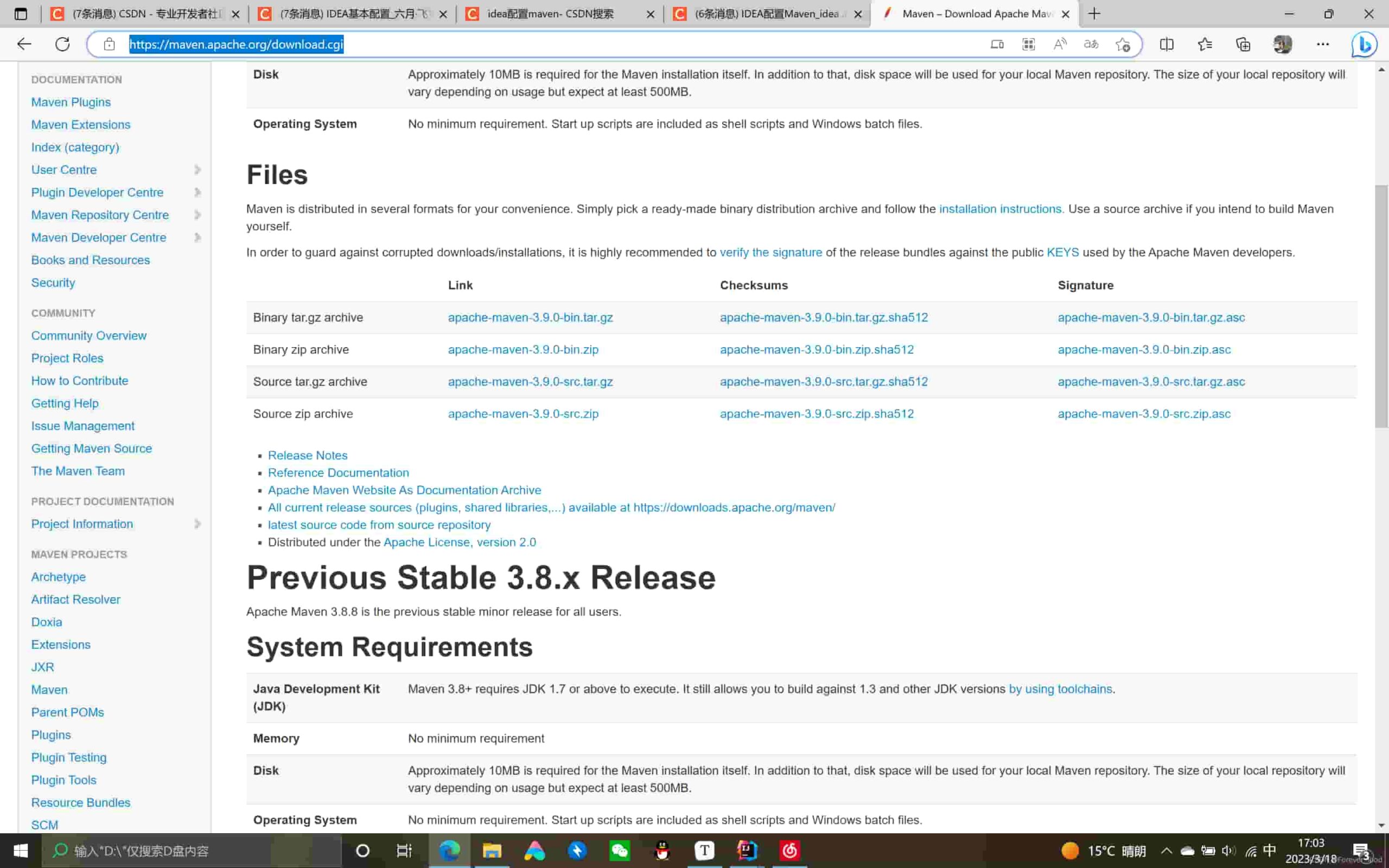Click the Release Notes bullet link
This screenshot has height=868, width=1389.
(307, 454)
